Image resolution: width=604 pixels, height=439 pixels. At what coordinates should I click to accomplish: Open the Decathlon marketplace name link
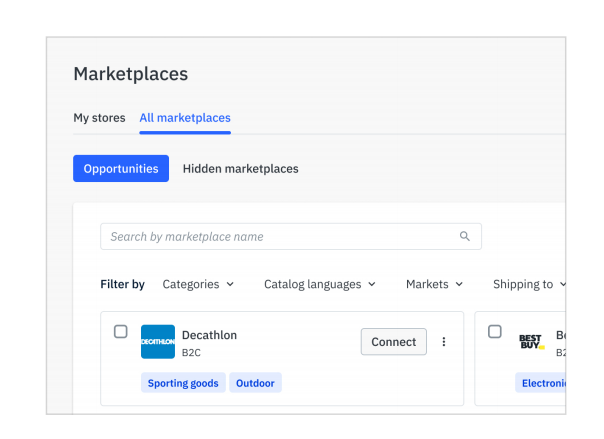click(209, 335)
